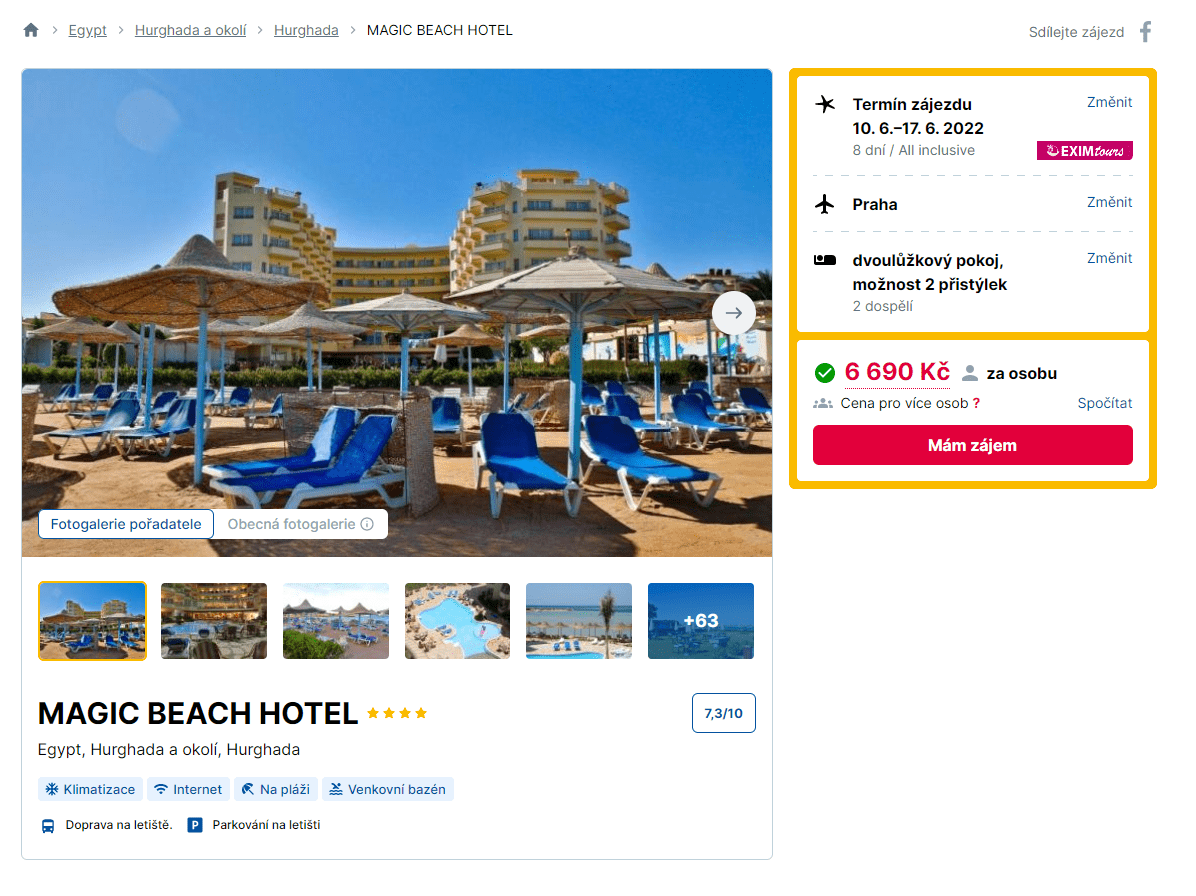Open the Egypt breadcrumb link
This screenshot has height=896, width=1196.
[88, 31]
